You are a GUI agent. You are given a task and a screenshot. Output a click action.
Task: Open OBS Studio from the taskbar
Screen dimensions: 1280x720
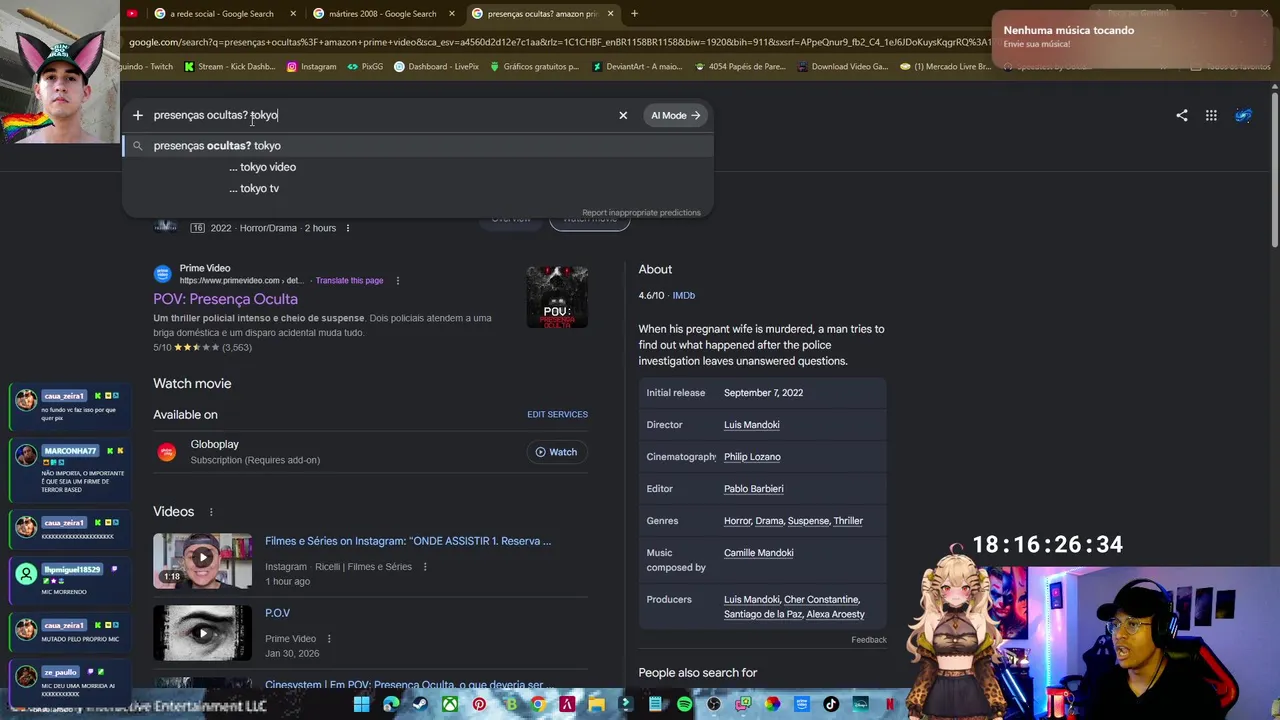(x=714, y=704)
